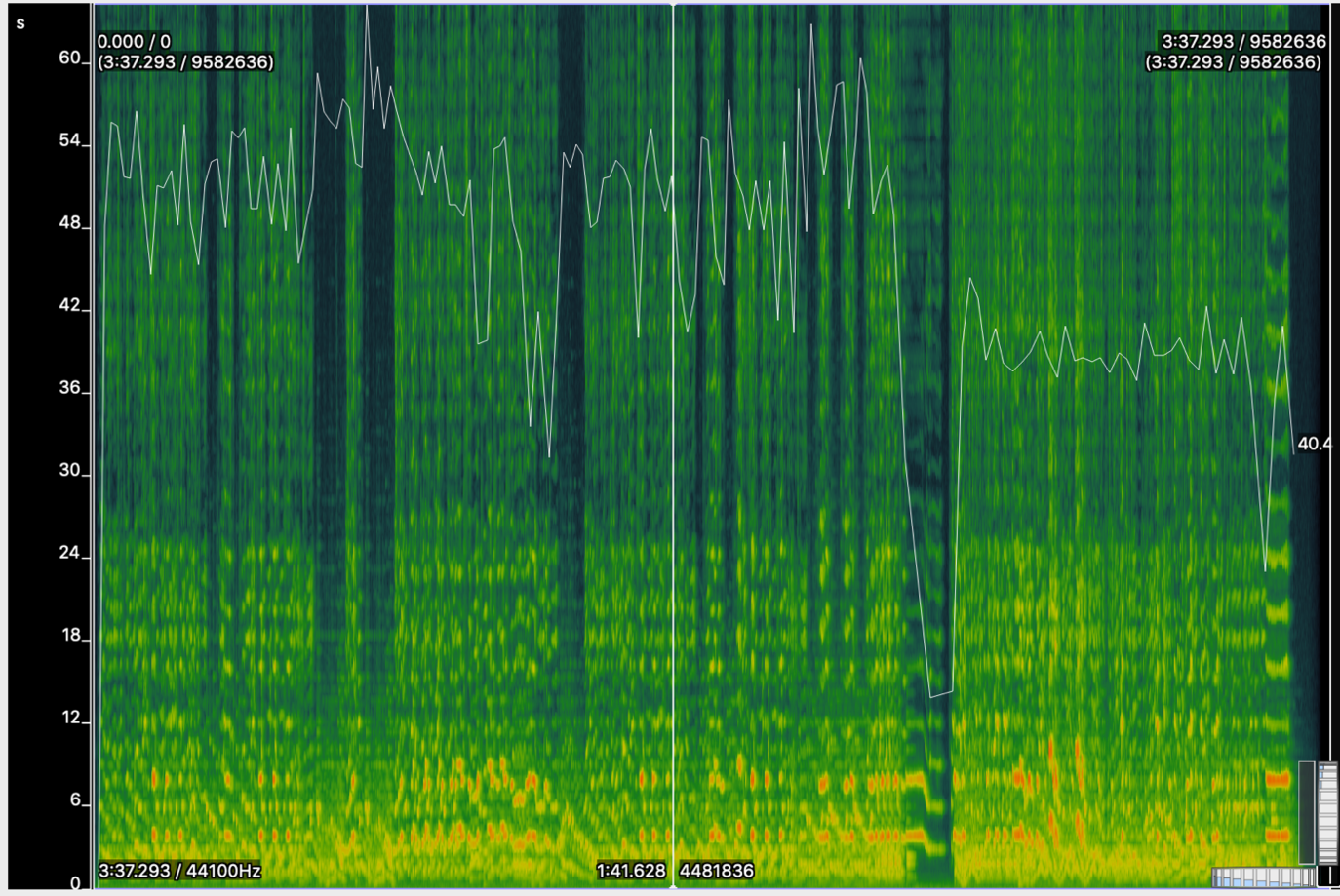Click the white playback position line mid-pane

[x=673, y=439]
